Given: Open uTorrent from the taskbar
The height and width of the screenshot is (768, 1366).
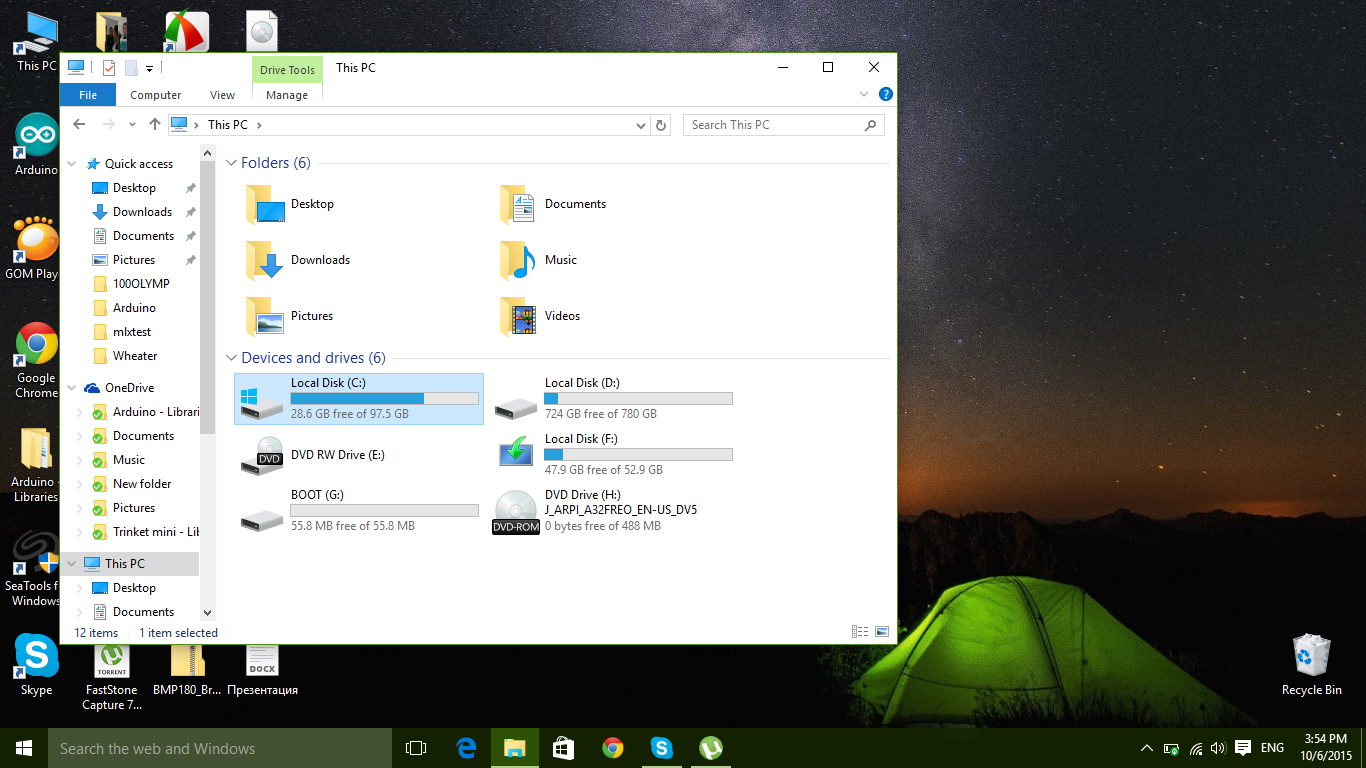Looking at the screenshot, I should (x=710, y=748).
